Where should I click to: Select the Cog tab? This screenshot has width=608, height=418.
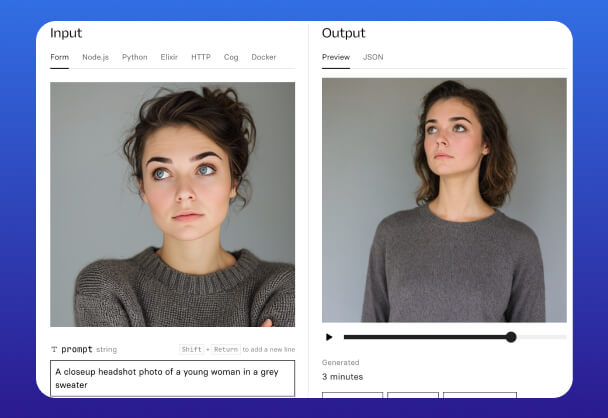[x=231, y=57]
